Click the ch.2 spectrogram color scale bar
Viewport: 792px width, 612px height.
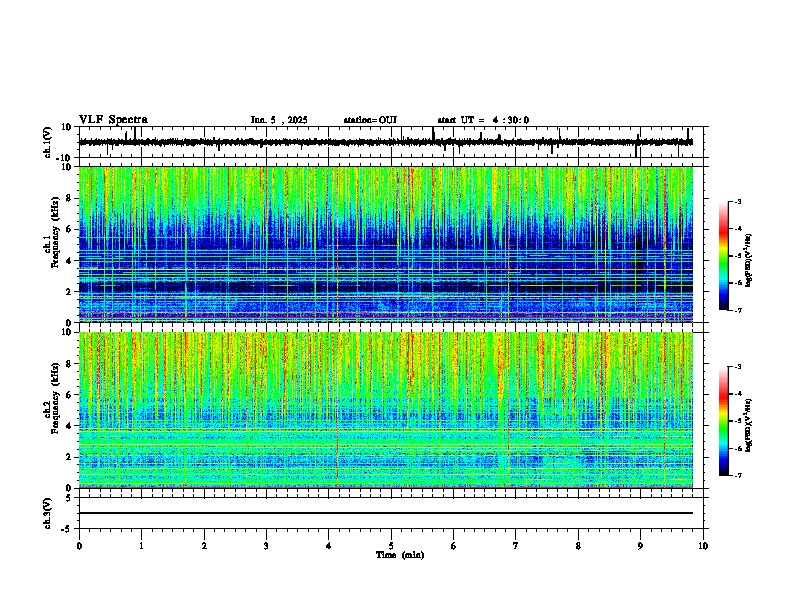[723, 421]
